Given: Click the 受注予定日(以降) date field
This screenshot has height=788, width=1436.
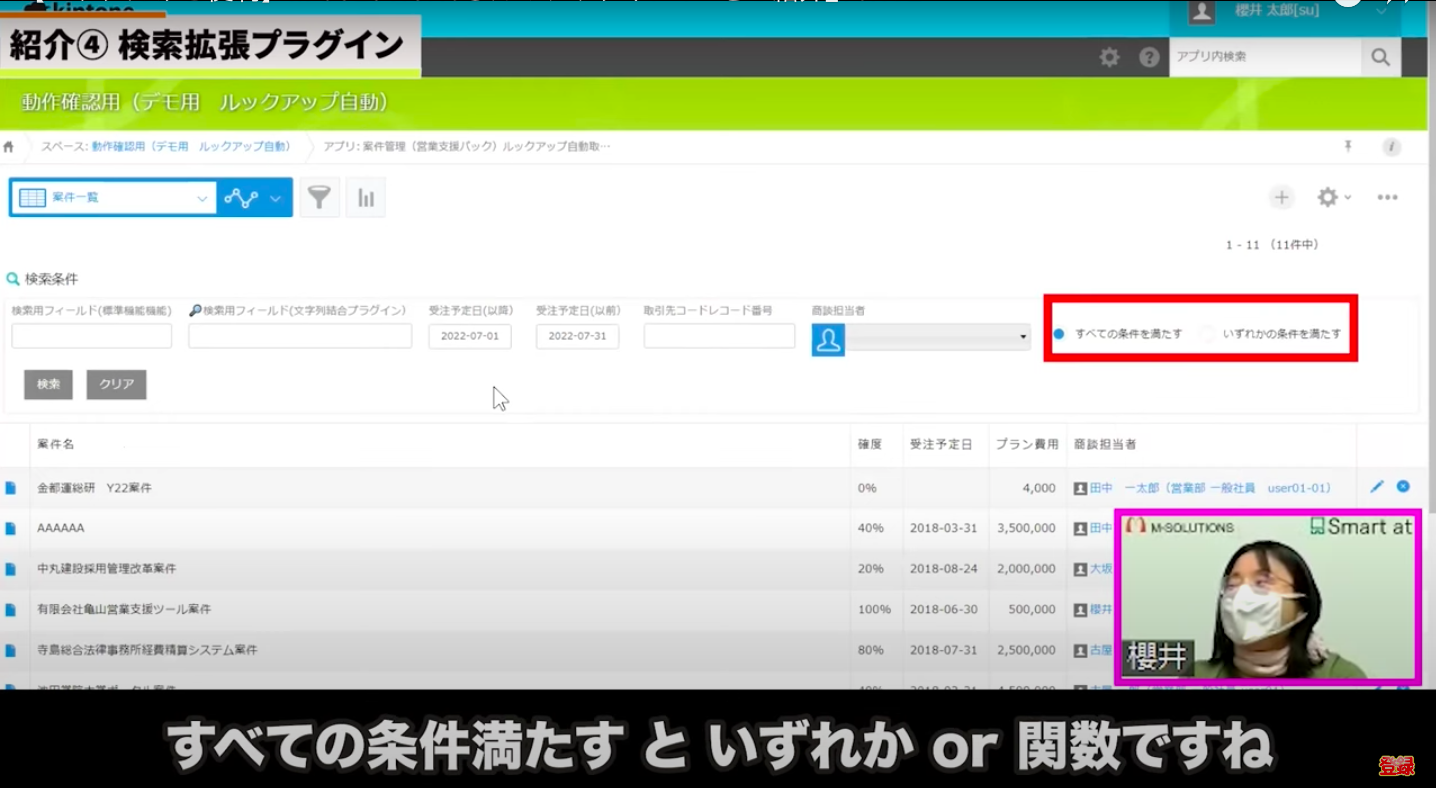Looking at the screenshot, I should tap(470, 337).
